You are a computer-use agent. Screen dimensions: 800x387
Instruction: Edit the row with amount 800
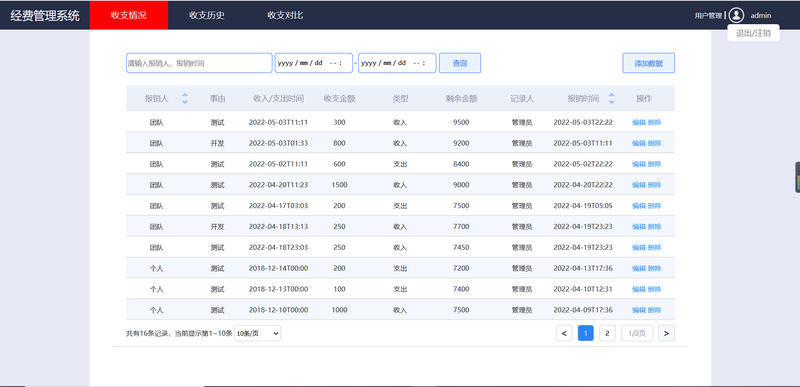tap(639, 143)
